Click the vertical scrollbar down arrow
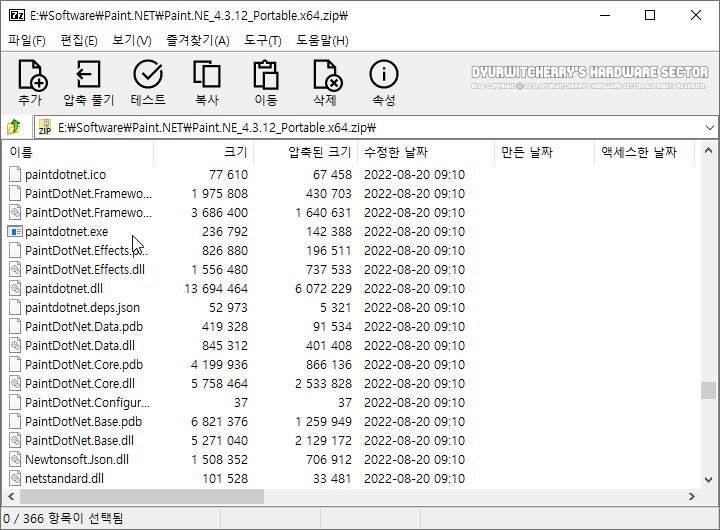The width and height of the screenshot is (720, 530). click(709, 480)
